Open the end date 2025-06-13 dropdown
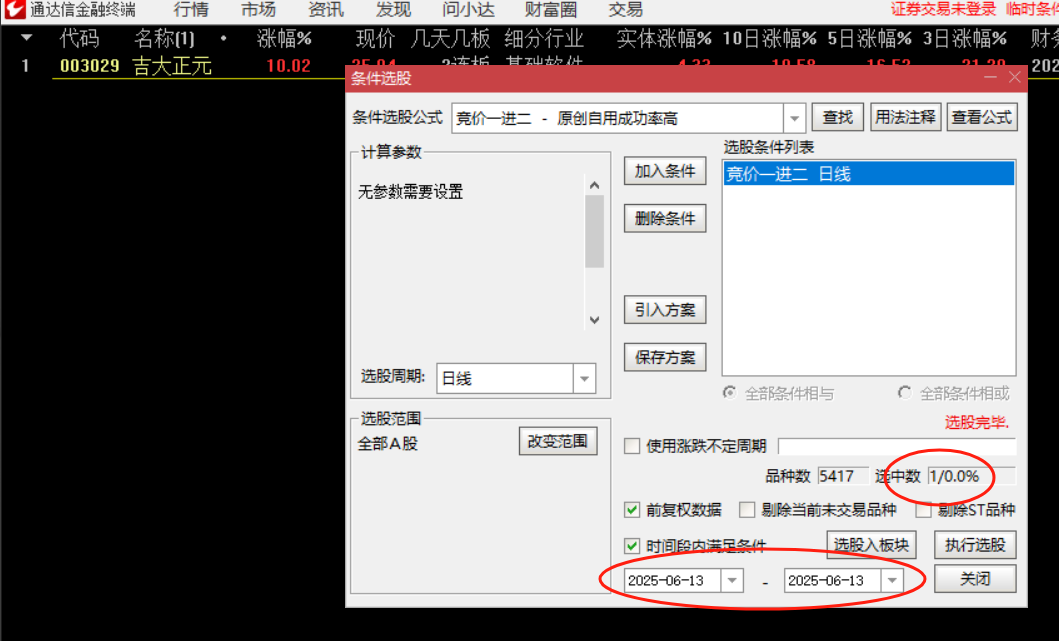Screen dimensions: 1059x641 (x=892, y=579)
